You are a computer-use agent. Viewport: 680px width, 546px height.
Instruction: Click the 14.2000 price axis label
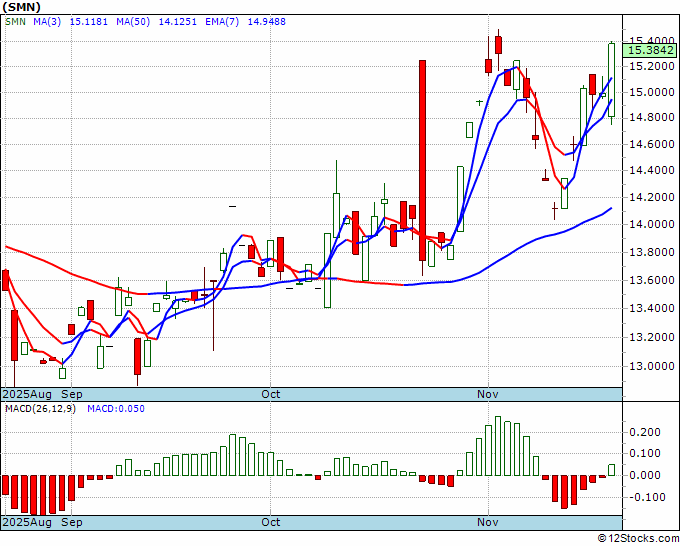(651, 197)
